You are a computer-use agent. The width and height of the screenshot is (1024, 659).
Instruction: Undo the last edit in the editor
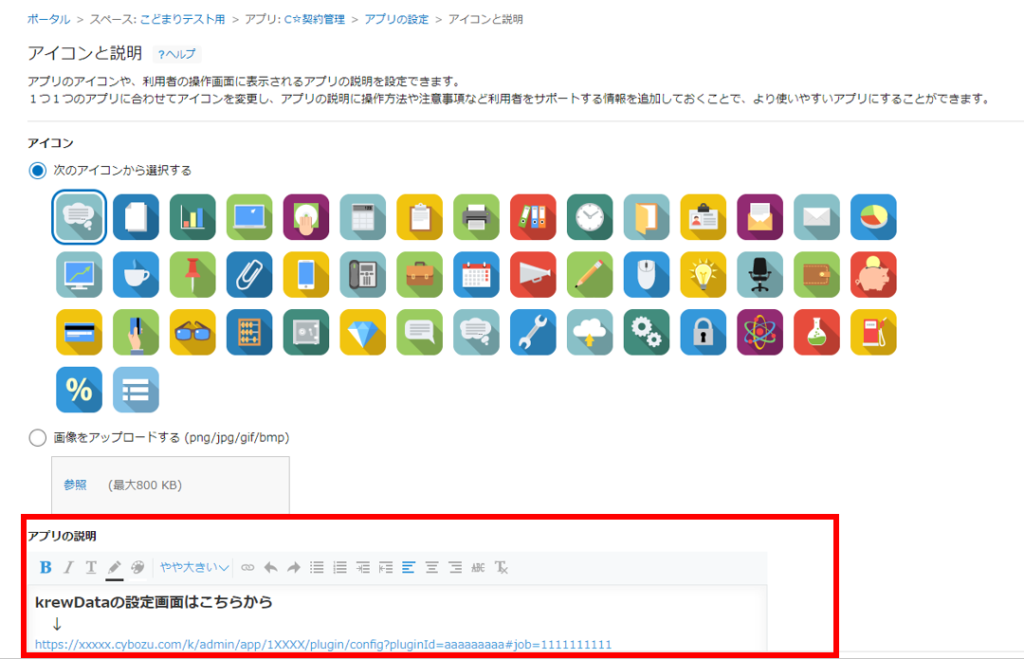pos(270,567)
